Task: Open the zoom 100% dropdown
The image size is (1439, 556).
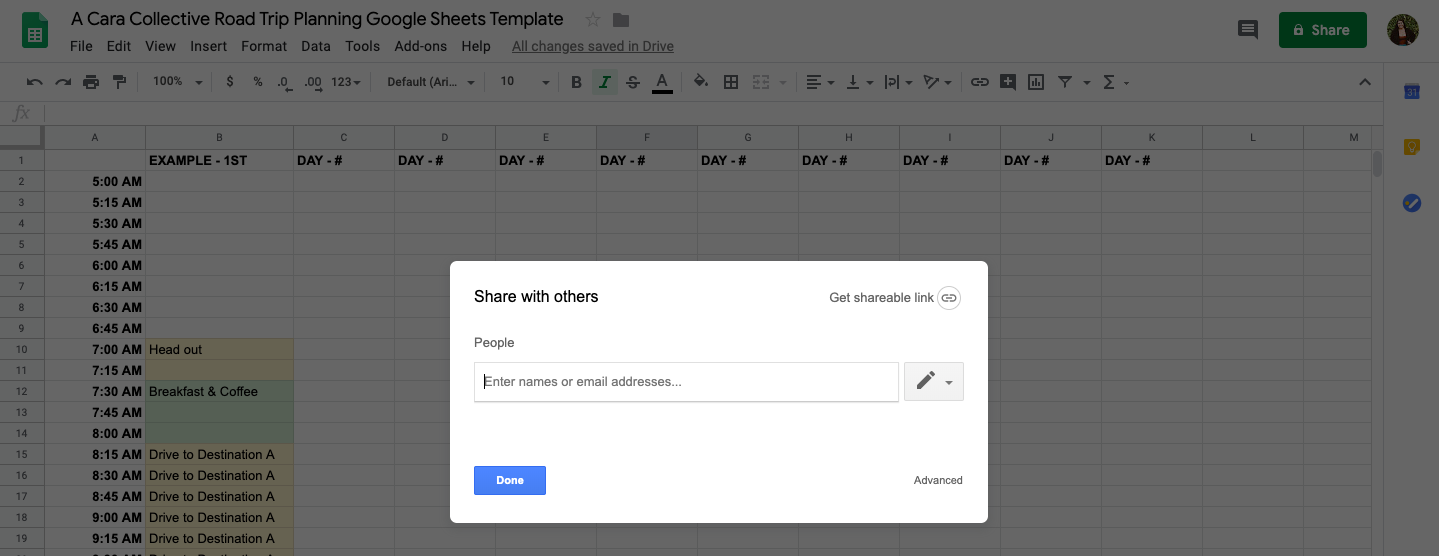Action: [177, 82]
